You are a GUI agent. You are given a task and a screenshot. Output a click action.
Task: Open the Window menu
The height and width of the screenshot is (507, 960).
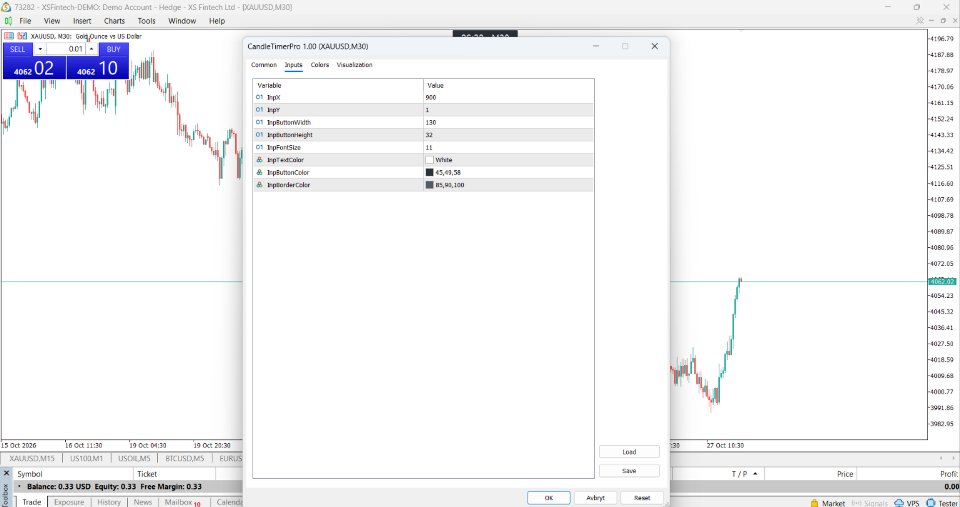[x=182, y=21]
